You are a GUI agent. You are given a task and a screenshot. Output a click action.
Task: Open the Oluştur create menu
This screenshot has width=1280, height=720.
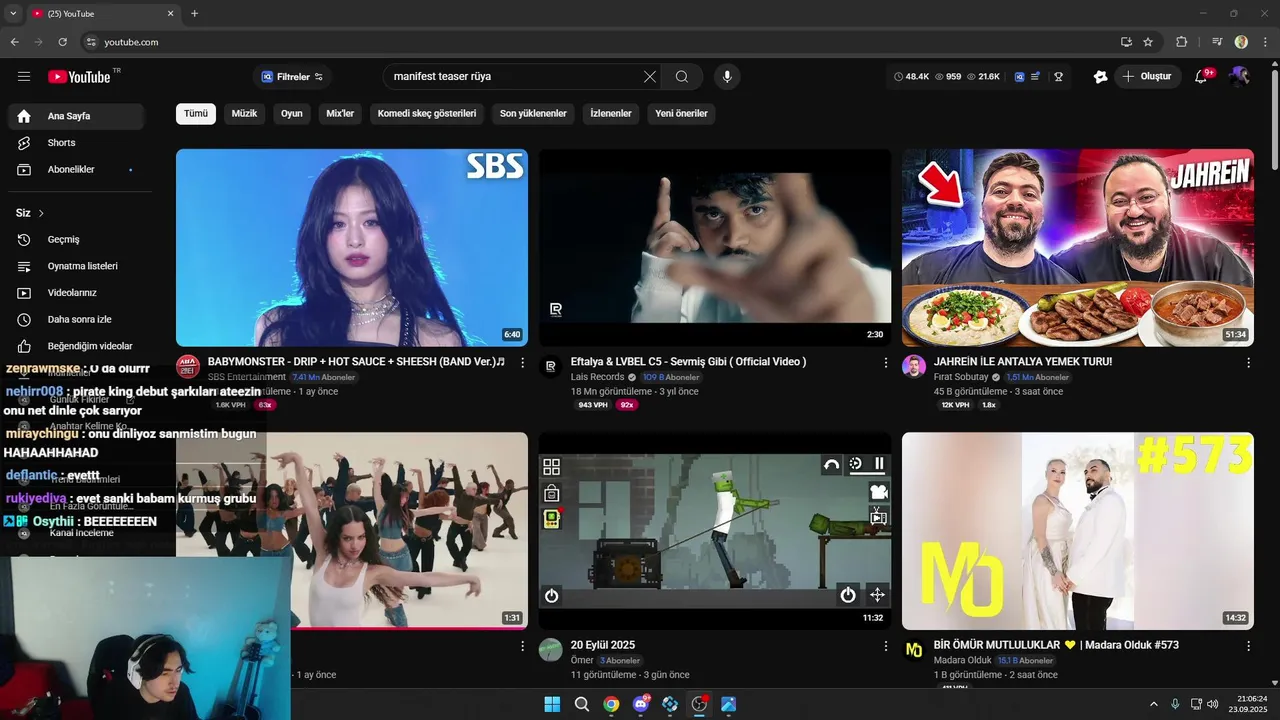click(x=1148, y=77)
